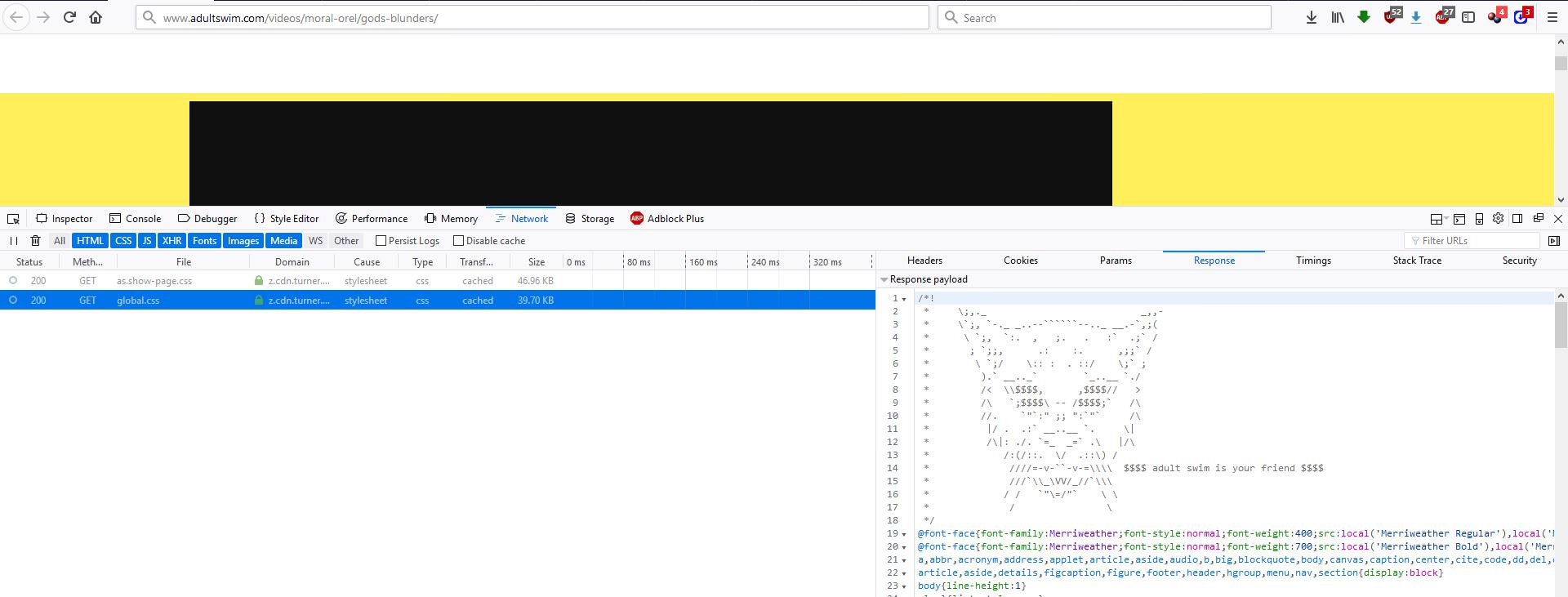Go back to the previous page
The image size is (1568, 597).
[16, 17]
